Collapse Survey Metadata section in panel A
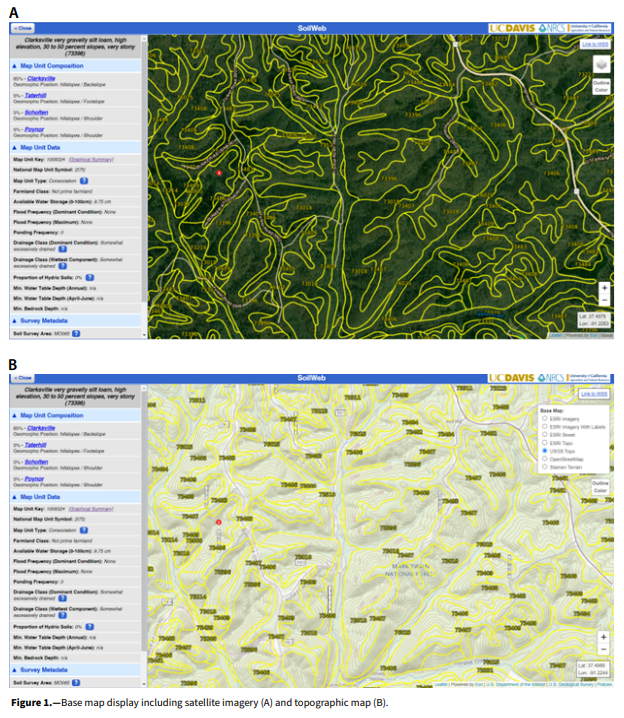This screenshot has height=718, width=624. click(76, 321)
